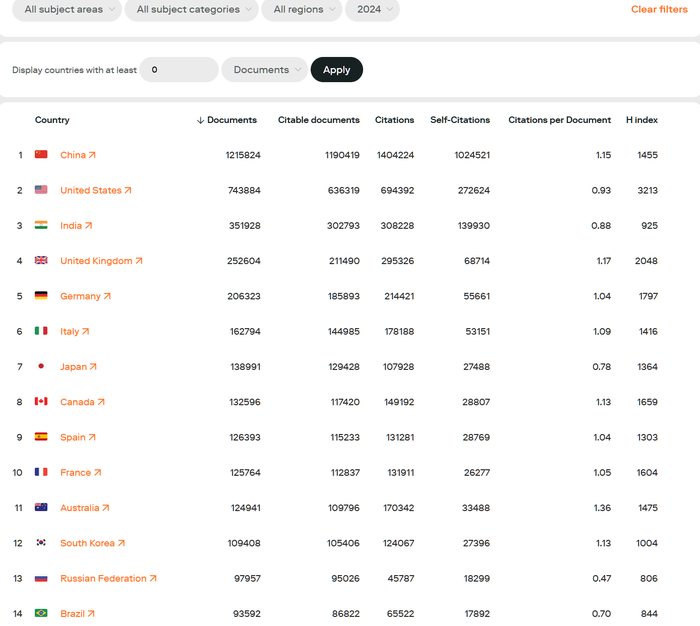Change the 2024 year dropdown

pos(372,10)
